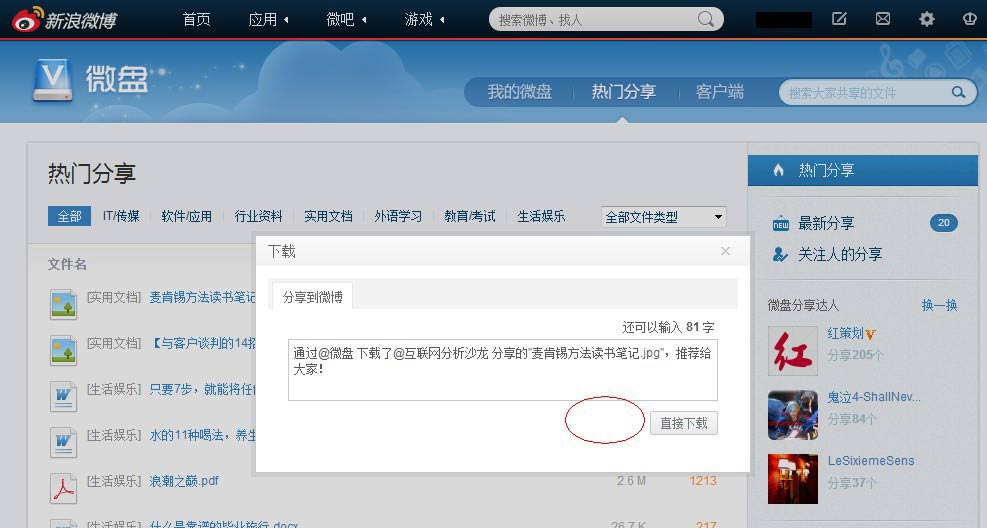Screen dimensions: 987x528
Task: Click 换一换 to refresh sharers
Action: 939,305
